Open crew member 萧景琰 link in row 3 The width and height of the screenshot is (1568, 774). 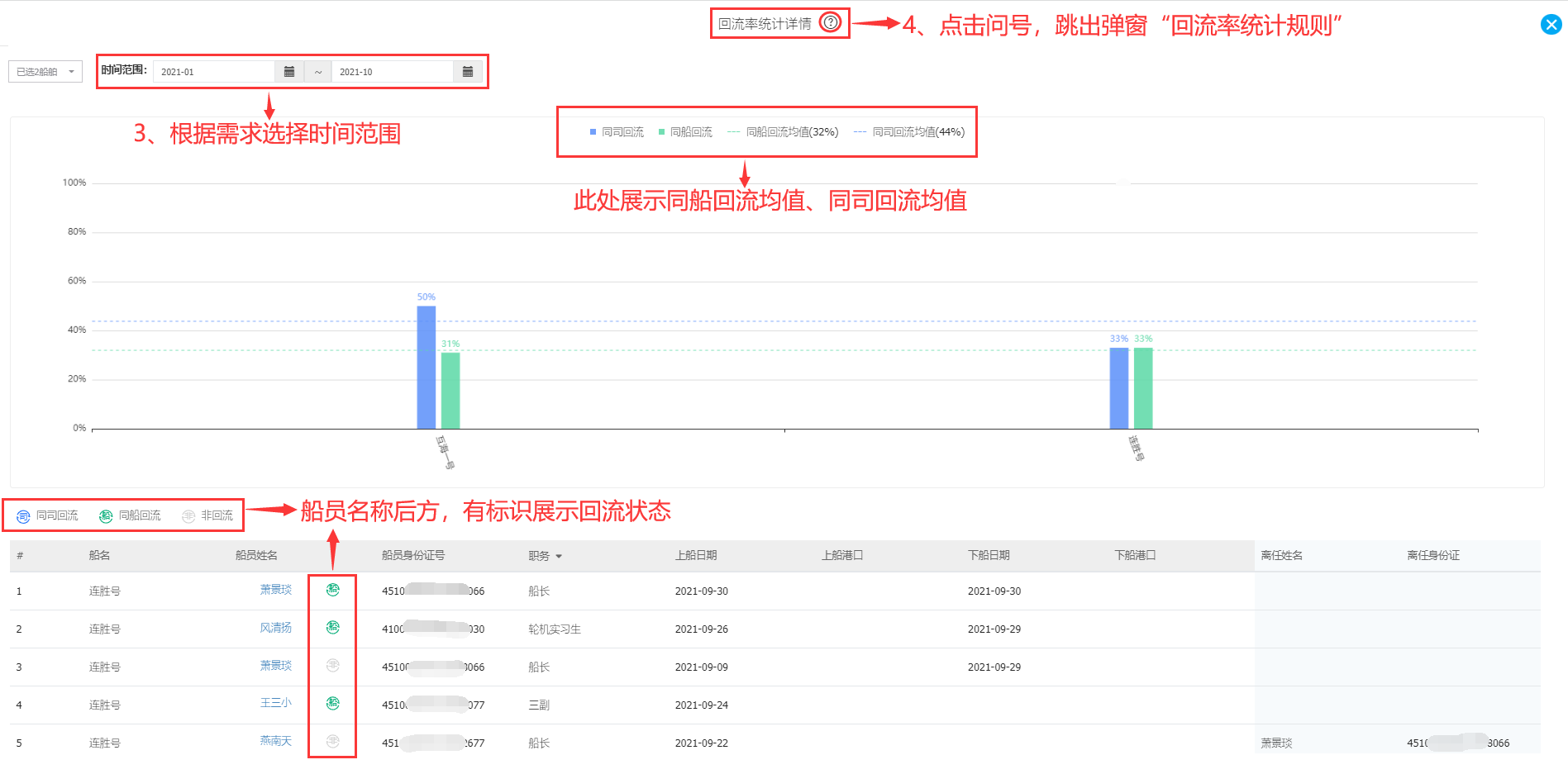[x=275, y=666]
